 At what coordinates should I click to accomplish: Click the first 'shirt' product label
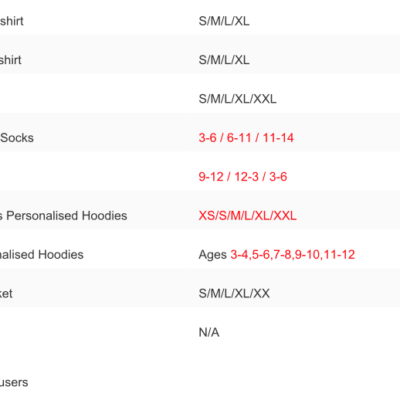click(12, 21)
